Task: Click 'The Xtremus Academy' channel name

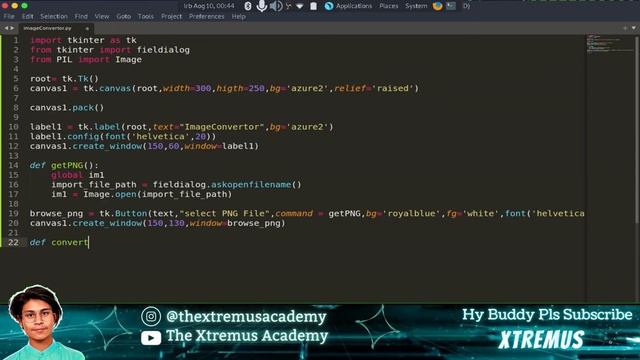Action: [x=247, y=336]
